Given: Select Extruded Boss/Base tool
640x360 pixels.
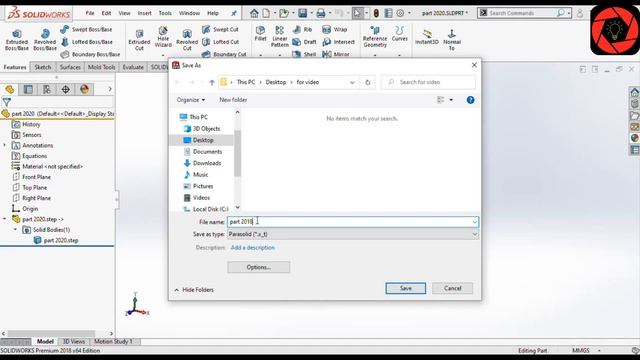Looking at the screenshot, I should (x=17, y=39).
